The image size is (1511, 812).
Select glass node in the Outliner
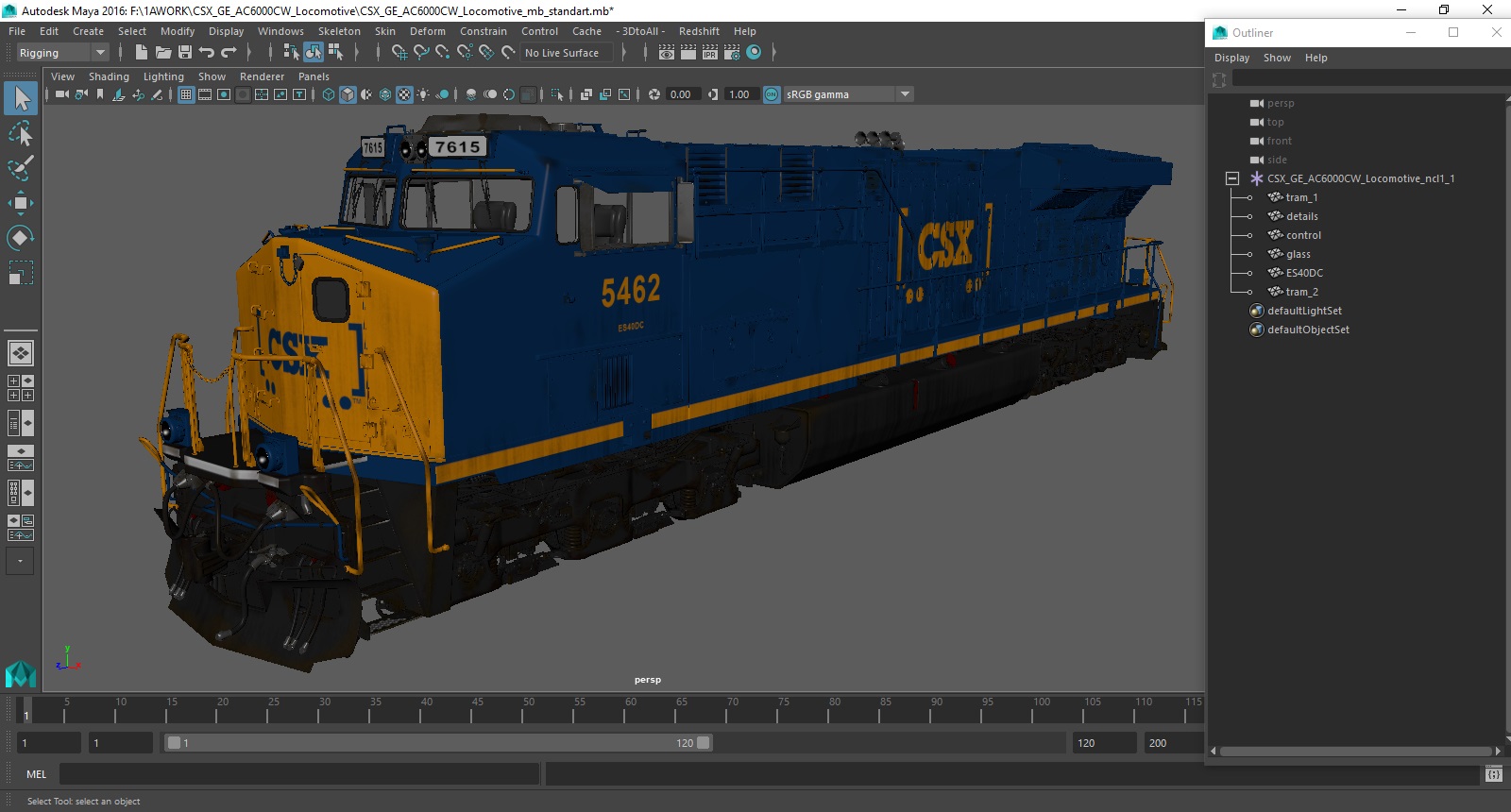pyautogui.click(x=1298, y=254)
